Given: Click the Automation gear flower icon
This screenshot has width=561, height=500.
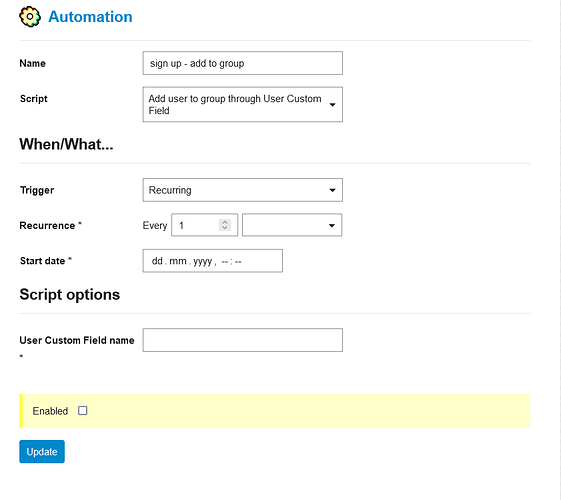Looking at the screenshot, I should [30, 17].
